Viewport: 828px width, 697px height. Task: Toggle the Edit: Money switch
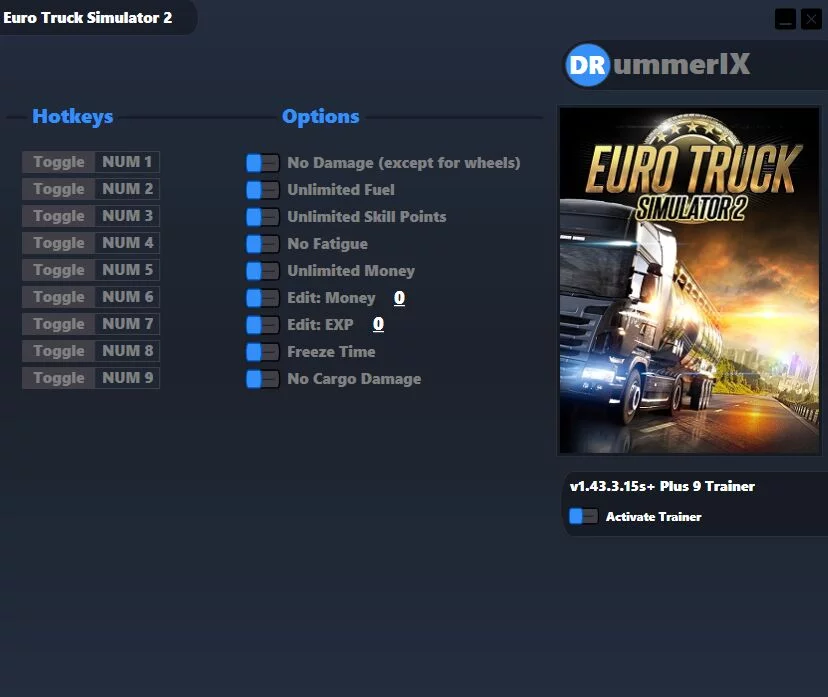point(262,298)
